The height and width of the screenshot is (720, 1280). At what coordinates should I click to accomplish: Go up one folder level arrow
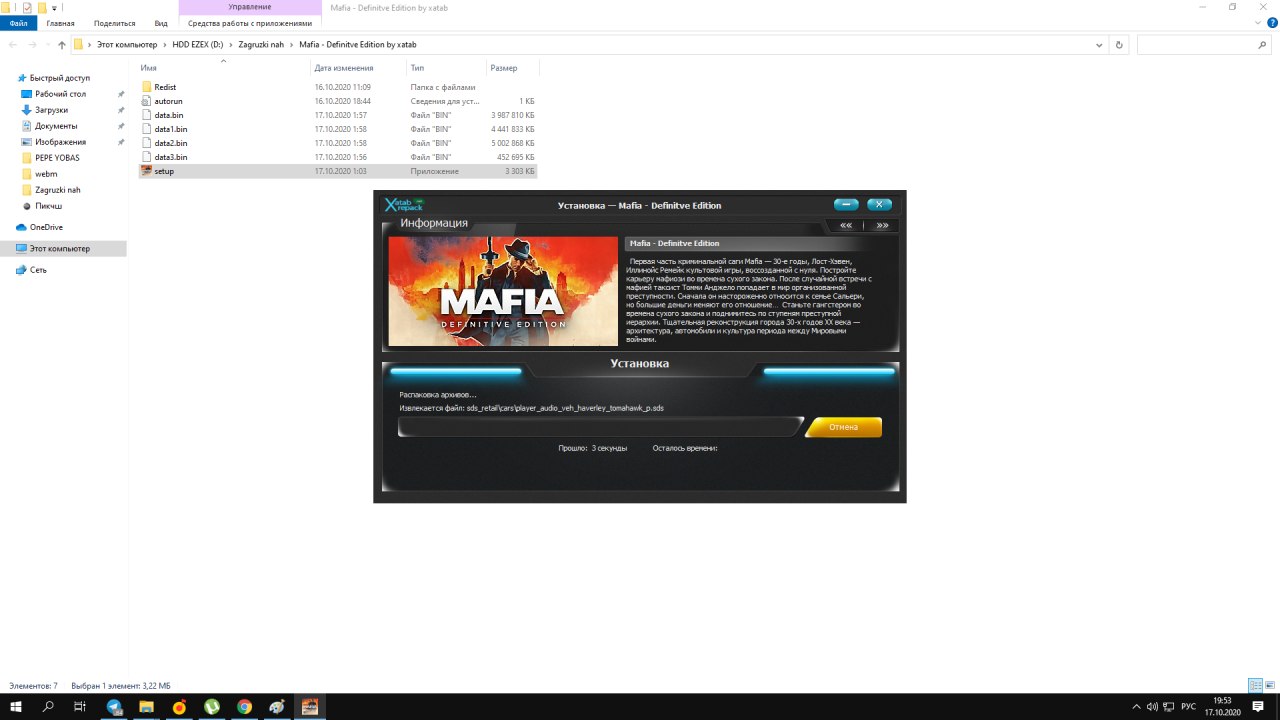tap(61, 45)
